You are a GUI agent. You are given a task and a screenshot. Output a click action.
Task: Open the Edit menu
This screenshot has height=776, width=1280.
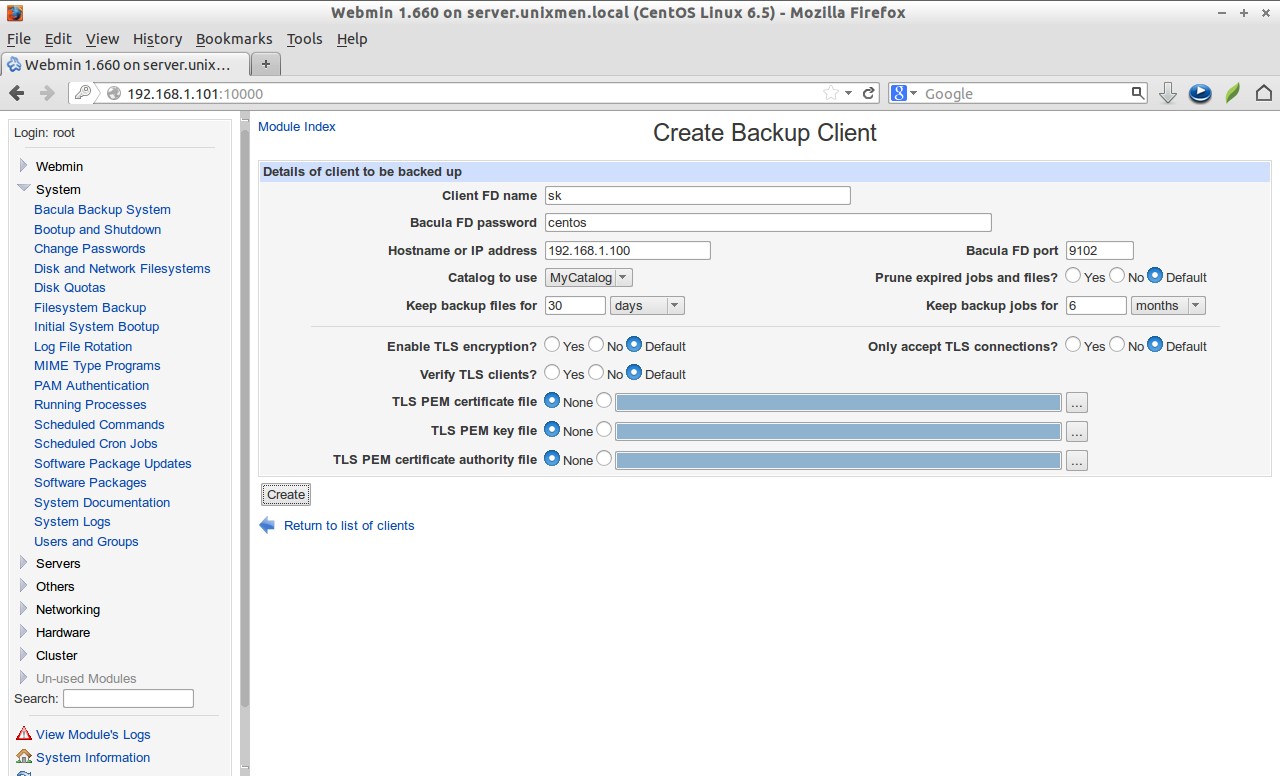tap(58, 39)
